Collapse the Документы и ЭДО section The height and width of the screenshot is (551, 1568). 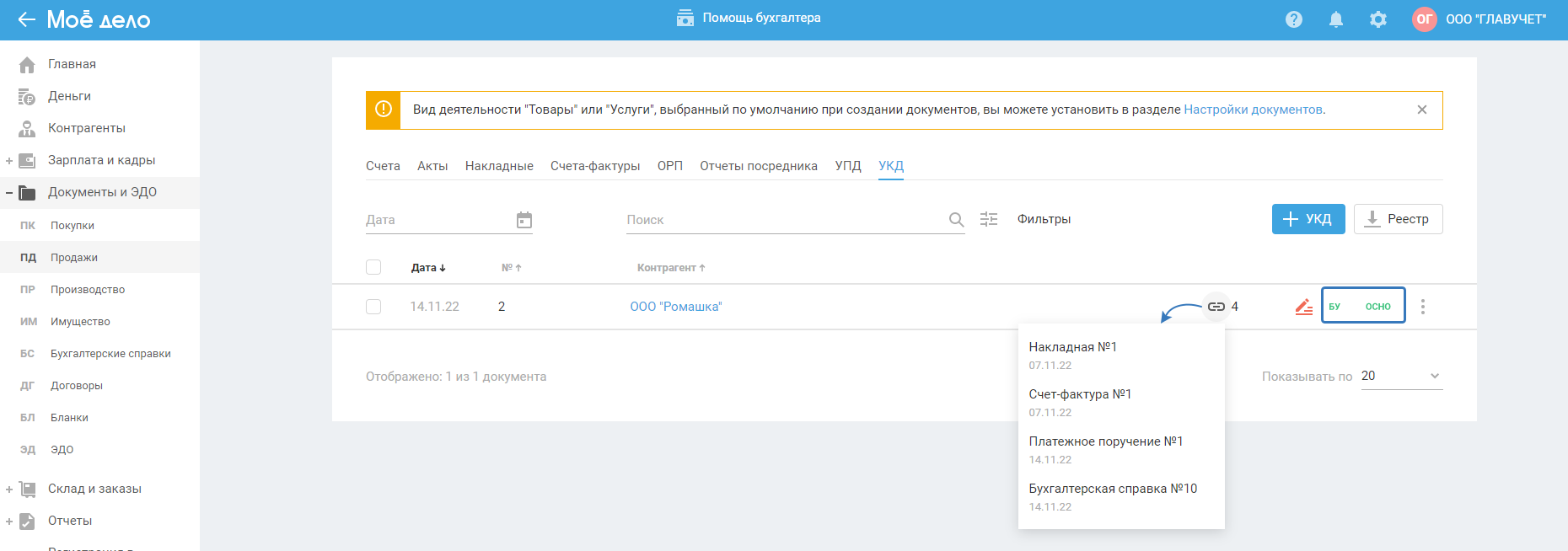9,193
